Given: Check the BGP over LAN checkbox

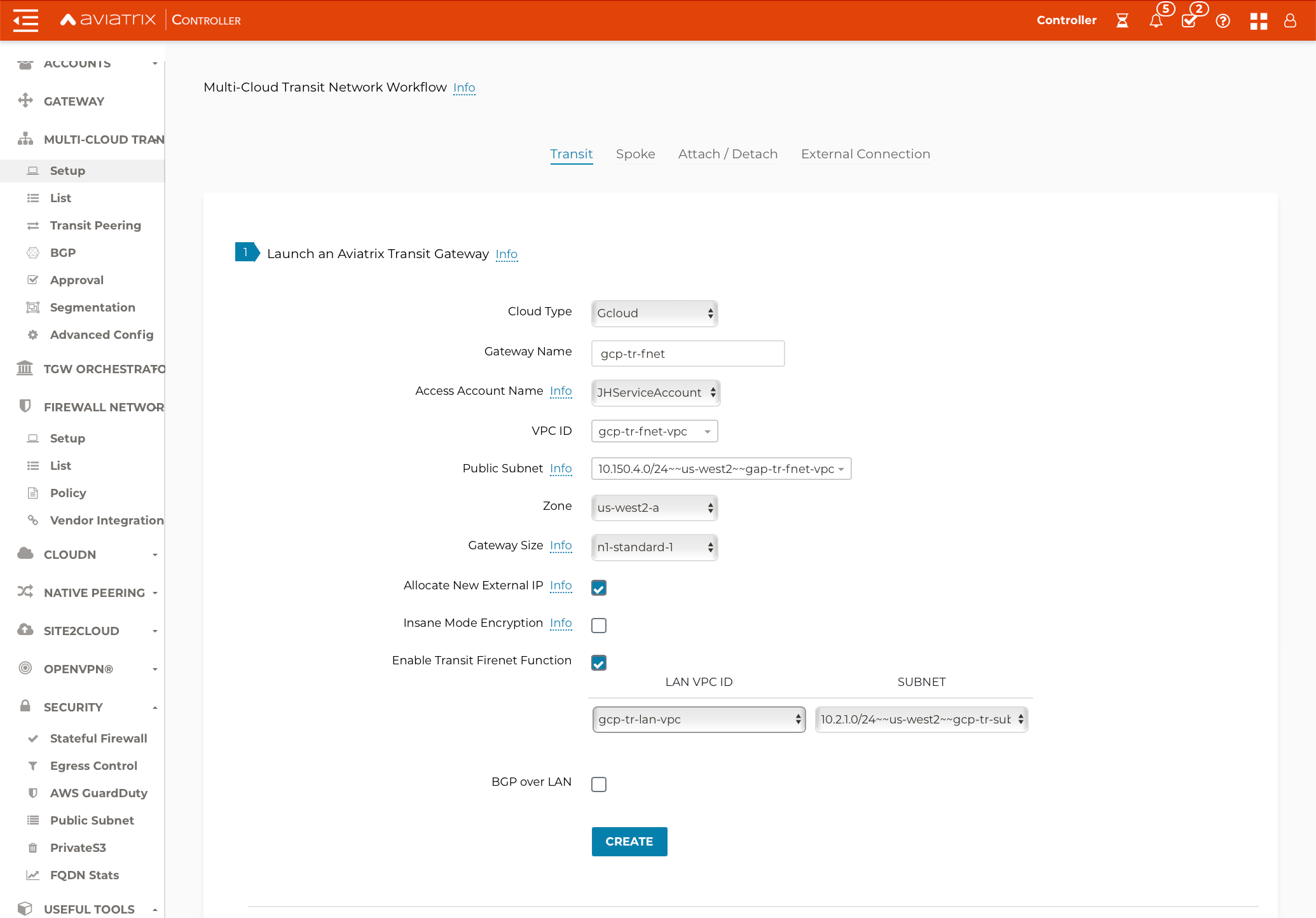Looking at the screenshot, I should (599, 784).
